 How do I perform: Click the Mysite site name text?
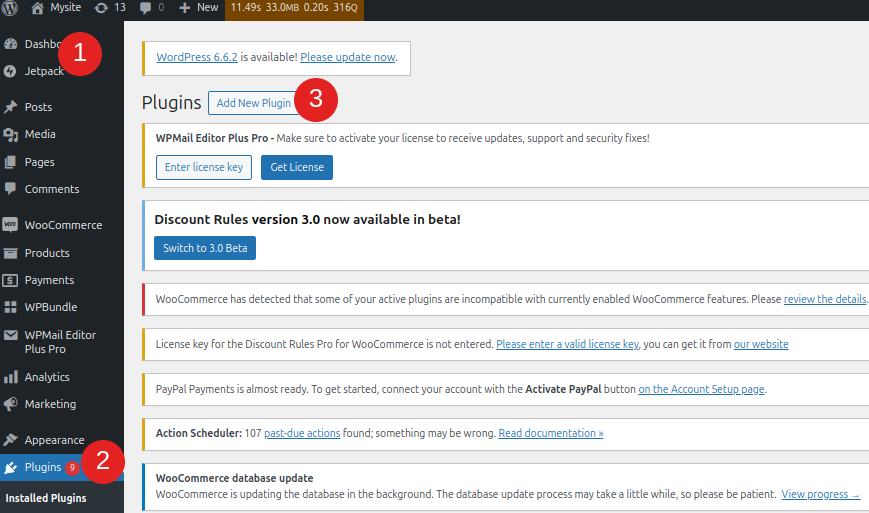[x=65, y=8]
